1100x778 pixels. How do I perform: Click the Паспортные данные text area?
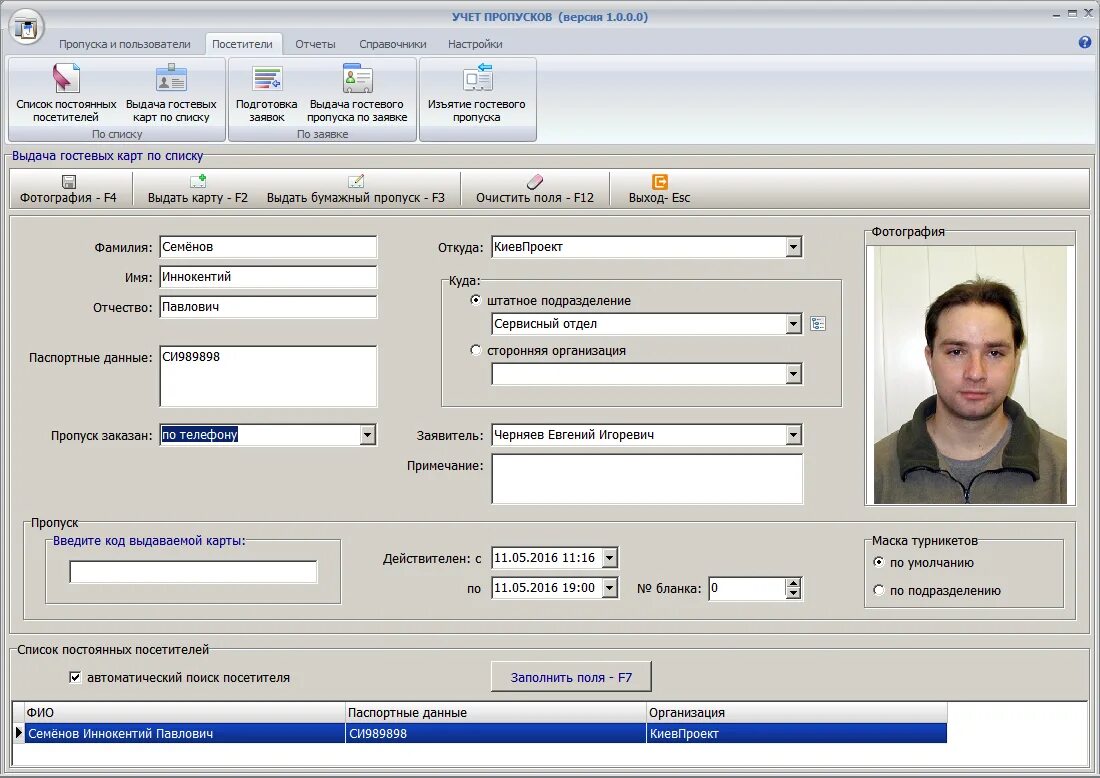coord(268,376)
